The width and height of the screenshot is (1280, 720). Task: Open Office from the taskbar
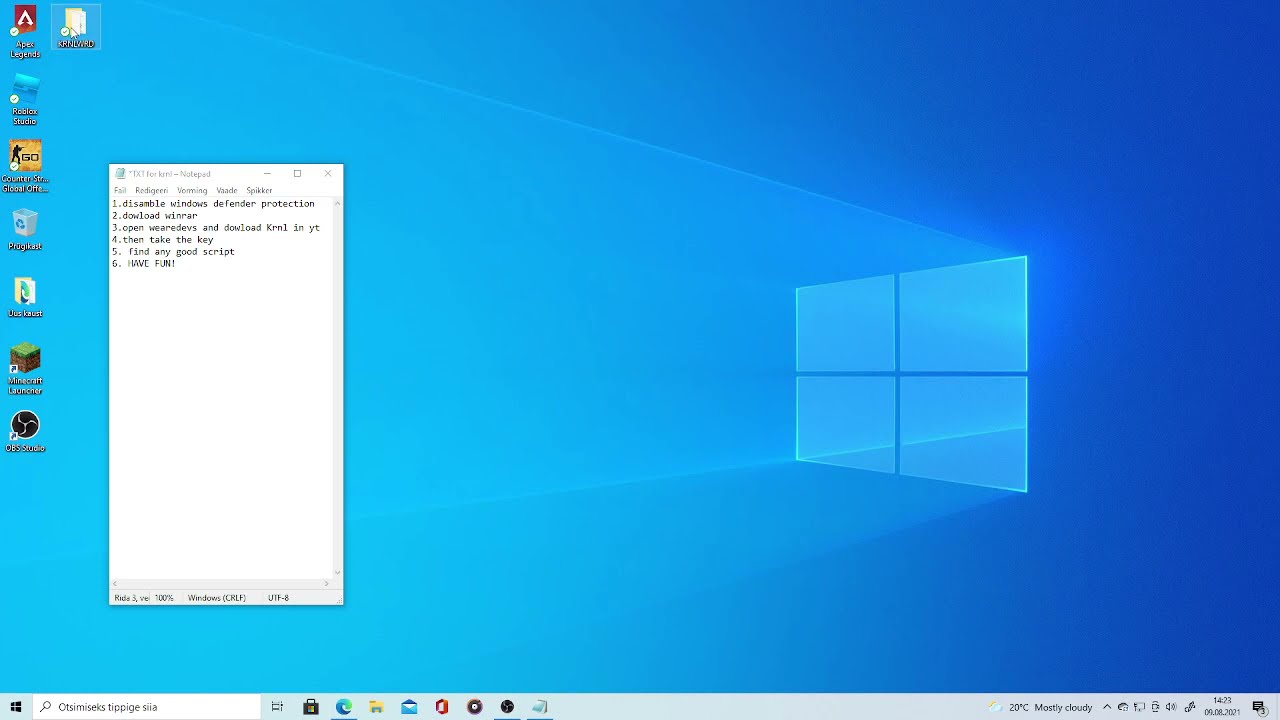coord(442,707)
